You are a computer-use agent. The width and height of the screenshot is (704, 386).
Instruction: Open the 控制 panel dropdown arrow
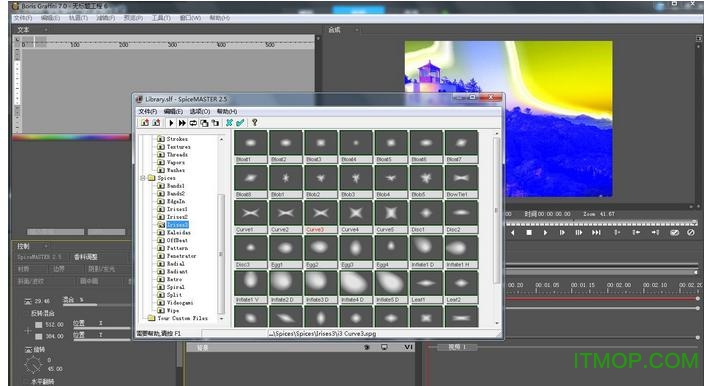[45, 246]
